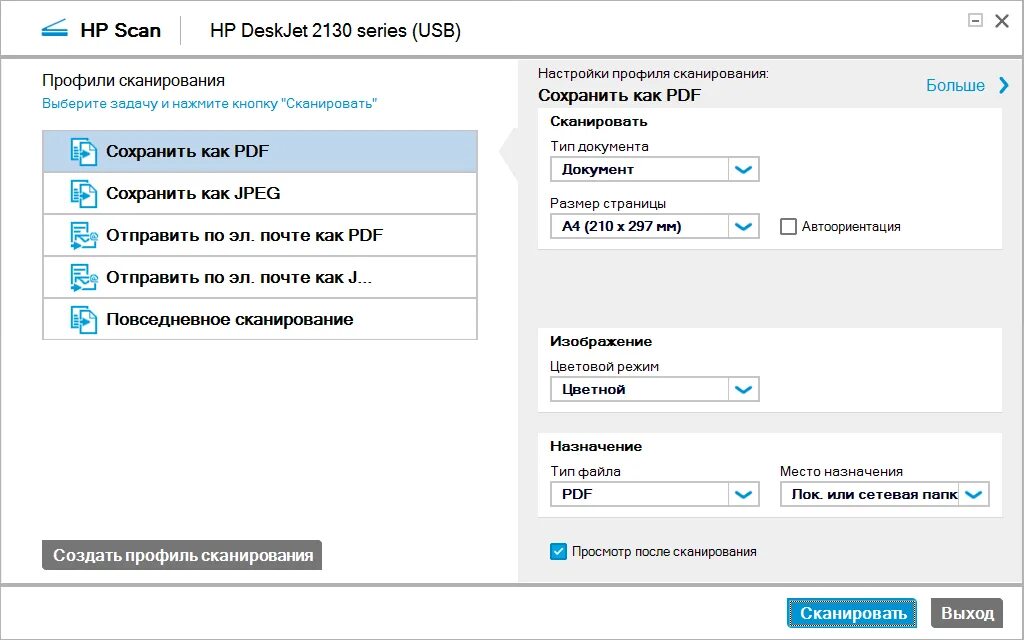Enable the Автоориентация checkbox

point(788,227)
